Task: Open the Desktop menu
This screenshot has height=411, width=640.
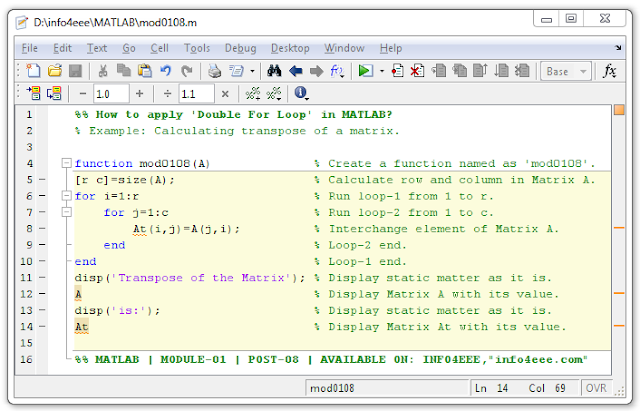Action: 290,48
